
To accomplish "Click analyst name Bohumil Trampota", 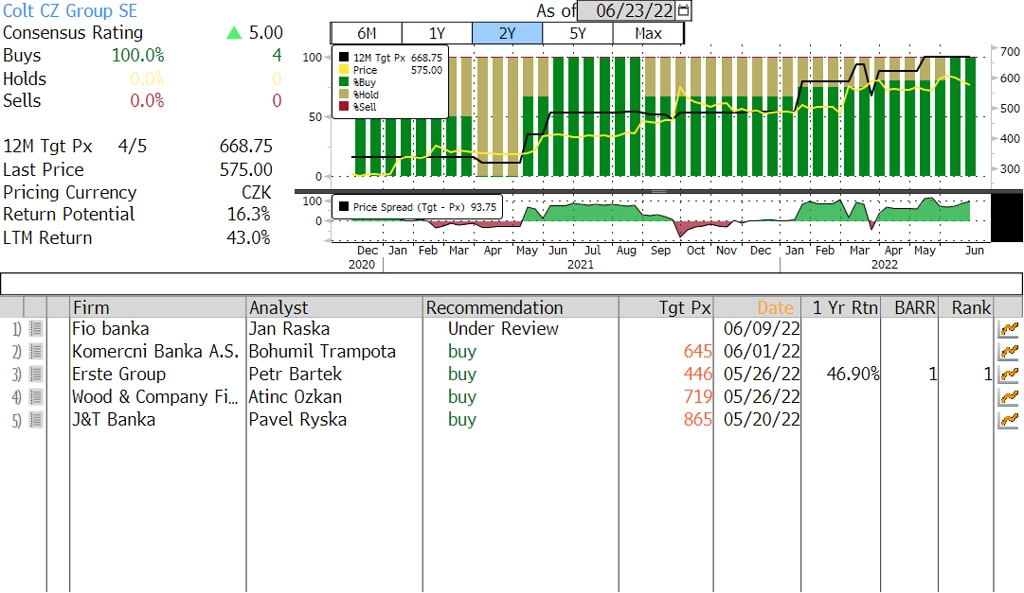I will point(322,351).
